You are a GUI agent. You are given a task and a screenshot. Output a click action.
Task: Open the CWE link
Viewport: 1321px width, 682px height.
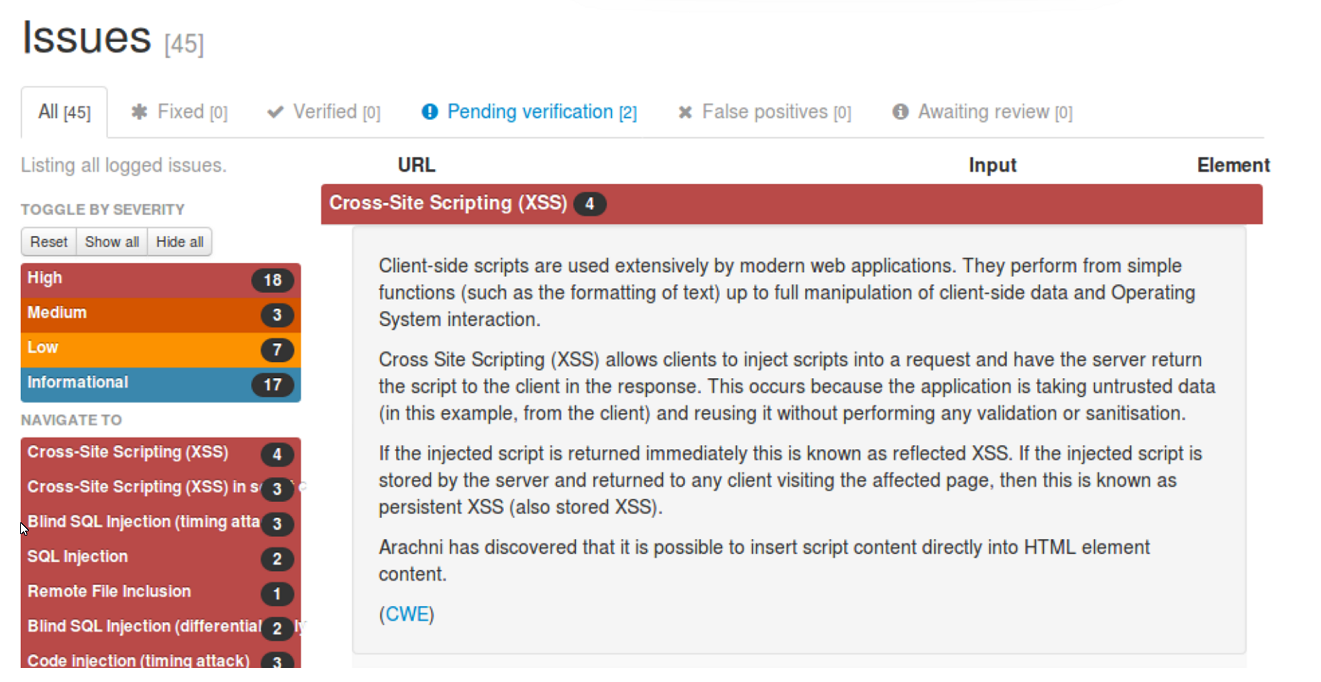pos(407,615)
